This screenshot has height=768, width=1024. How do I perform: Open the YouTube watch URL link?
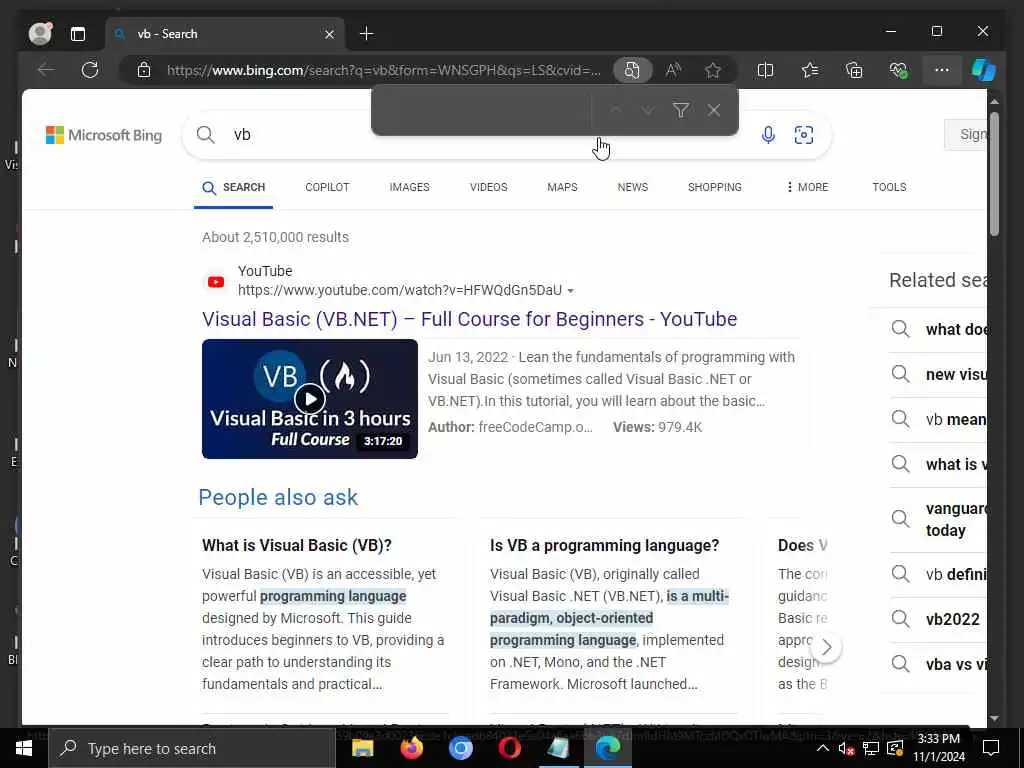click(x=400, y=290)
